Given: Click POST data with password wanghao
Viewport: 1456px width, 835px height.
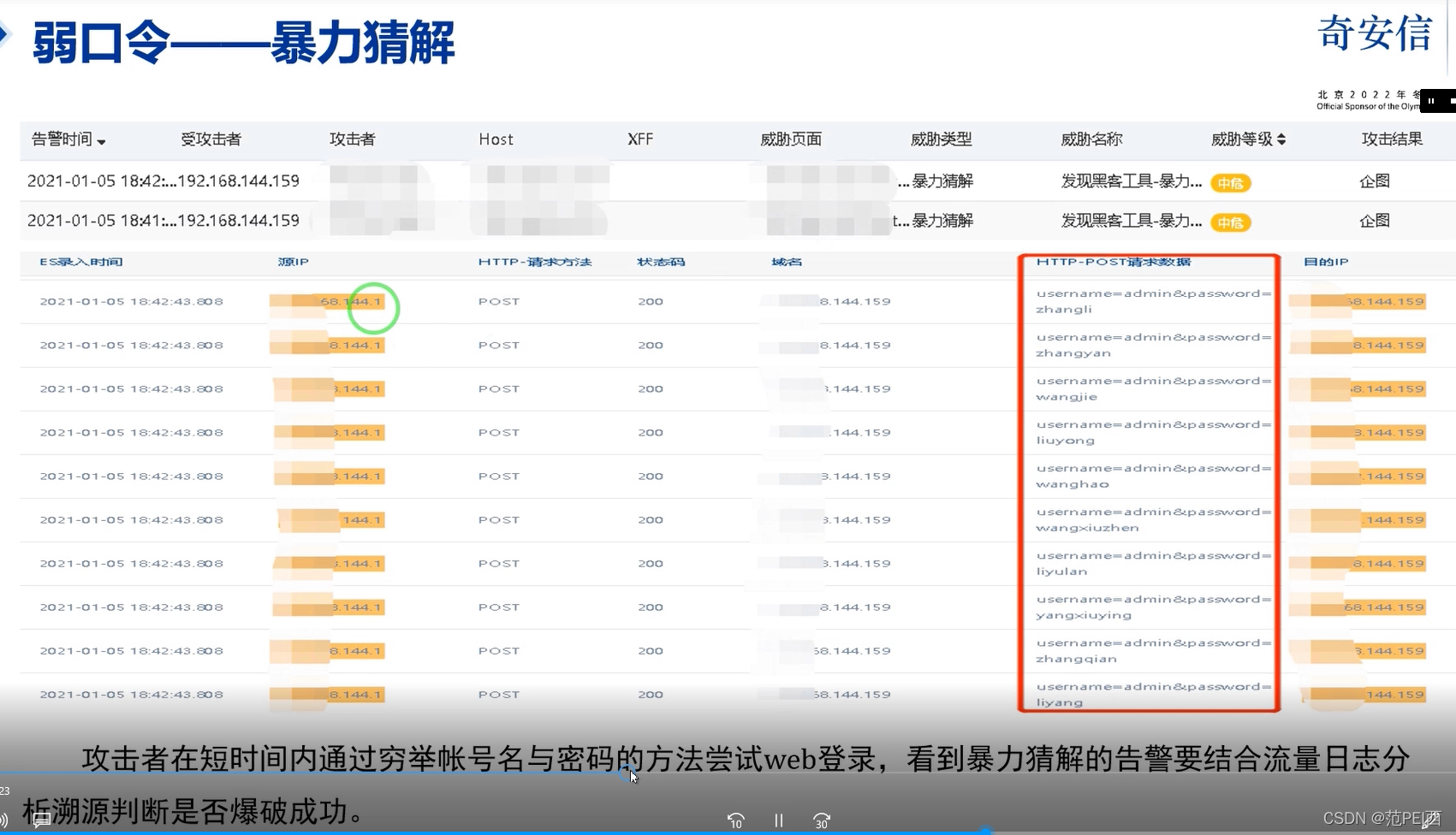Looking at the screenshot, I should (1153, 476).
